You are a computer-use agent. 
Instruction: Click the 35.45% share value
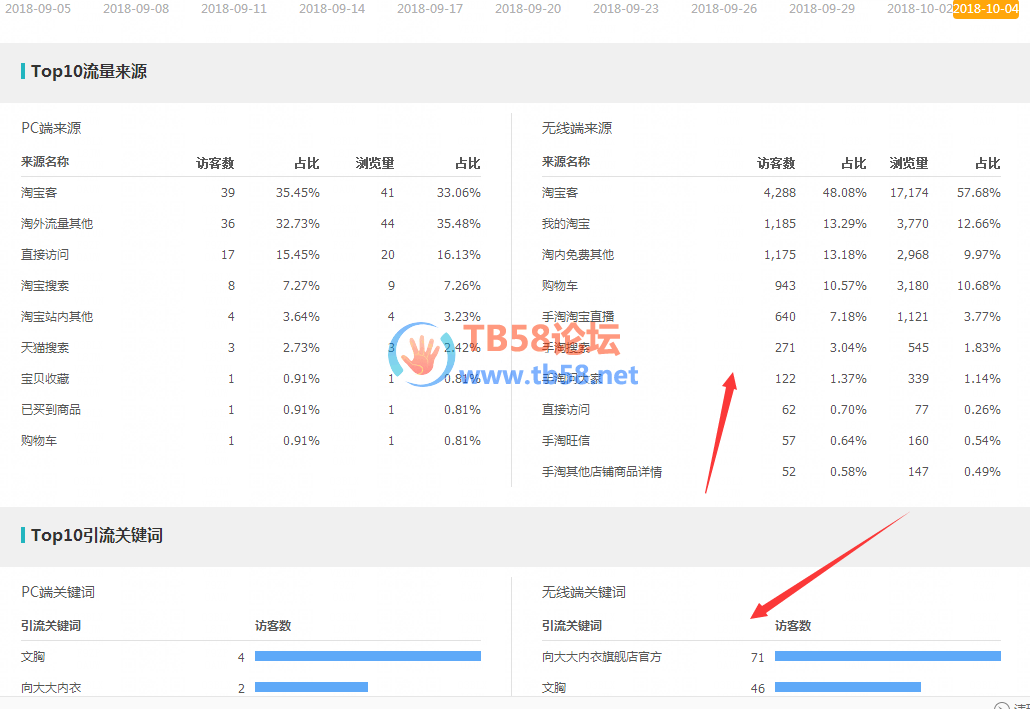point(298,193)
